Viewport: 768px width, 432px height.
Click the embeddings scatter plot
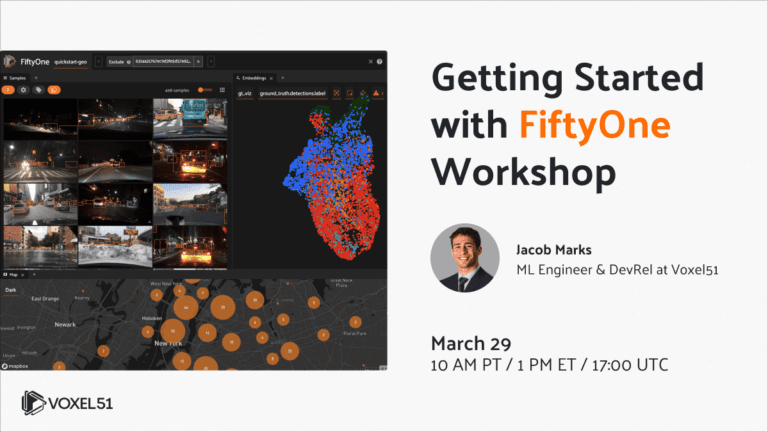[x=333, y=179]
